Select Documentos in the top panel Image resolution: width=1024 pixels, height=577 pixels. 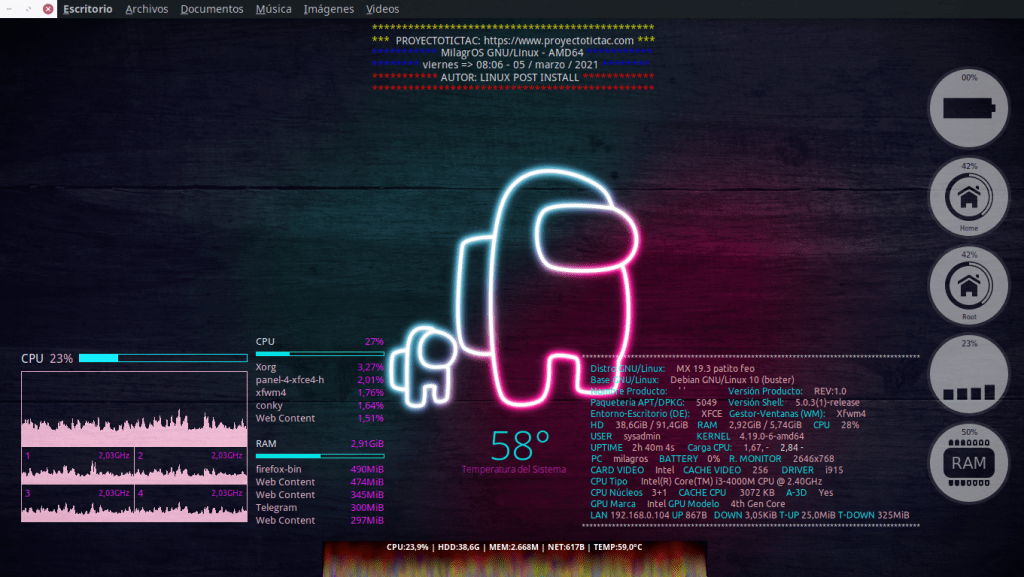click(212, 9)
